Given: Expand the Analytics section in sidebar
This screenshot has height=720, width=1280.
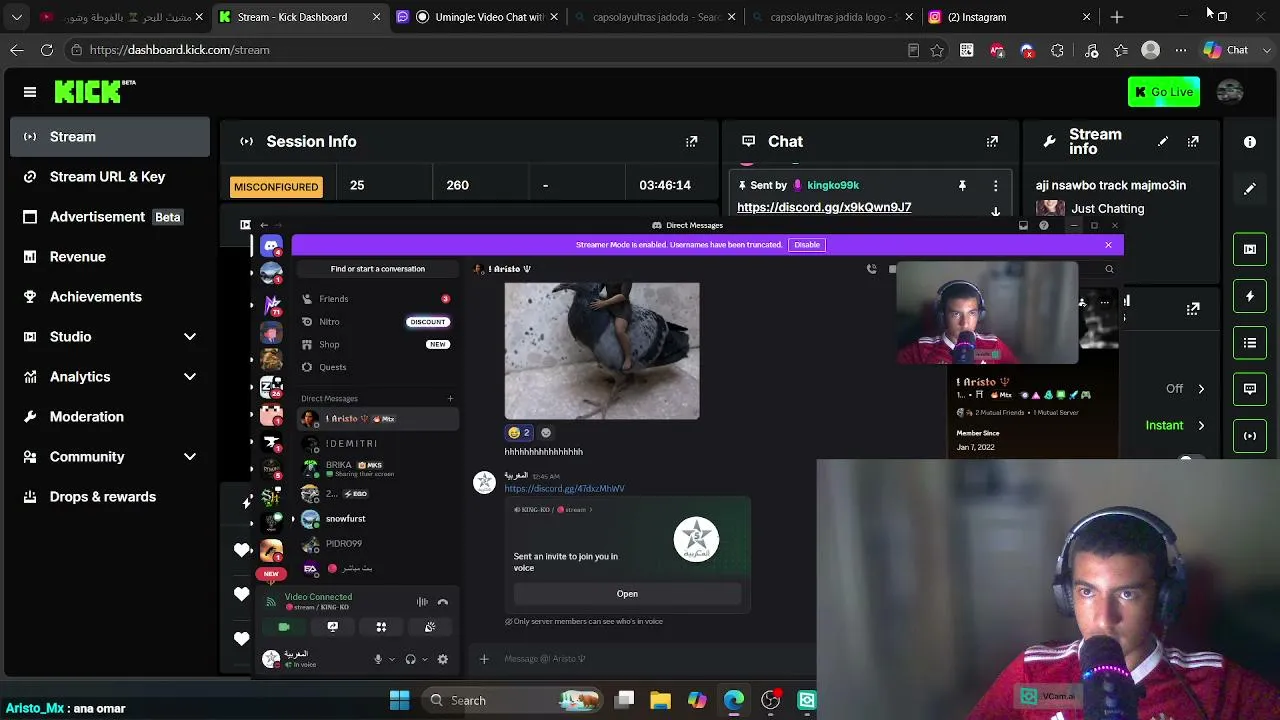Looking at the screenshot, I should 190,377.
